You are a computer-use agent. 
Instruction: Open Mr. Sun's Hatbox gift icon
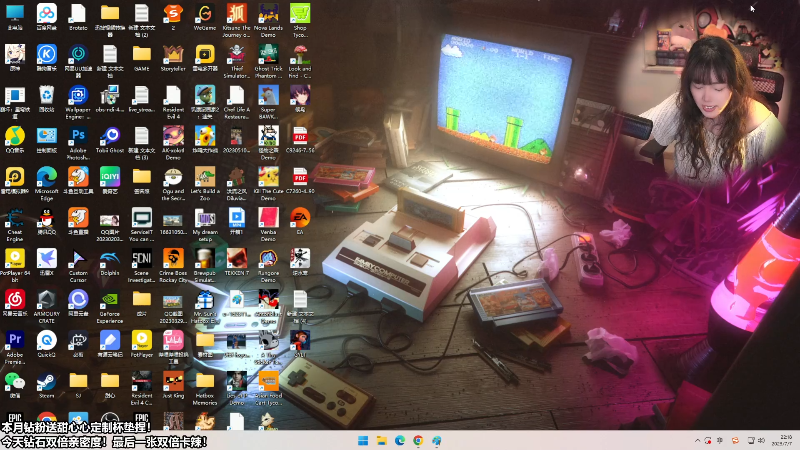click(x=205, y=306)
